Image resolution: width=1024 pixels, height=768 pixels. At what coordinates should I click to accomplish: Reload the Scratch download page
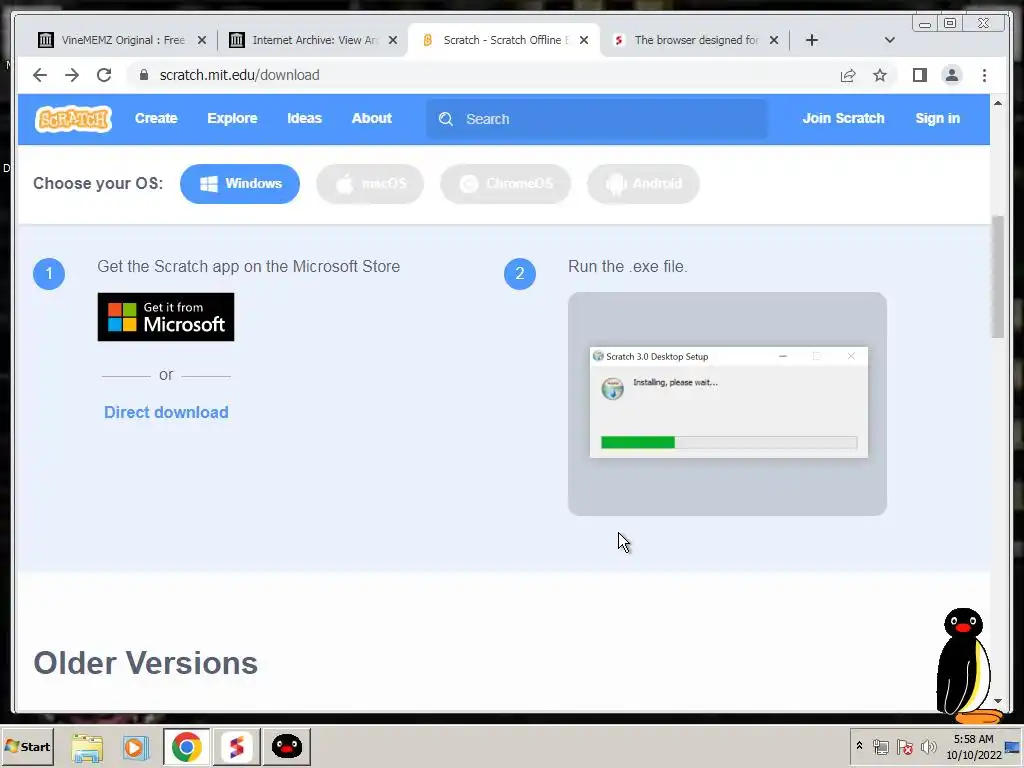click(x=104, y=75)
